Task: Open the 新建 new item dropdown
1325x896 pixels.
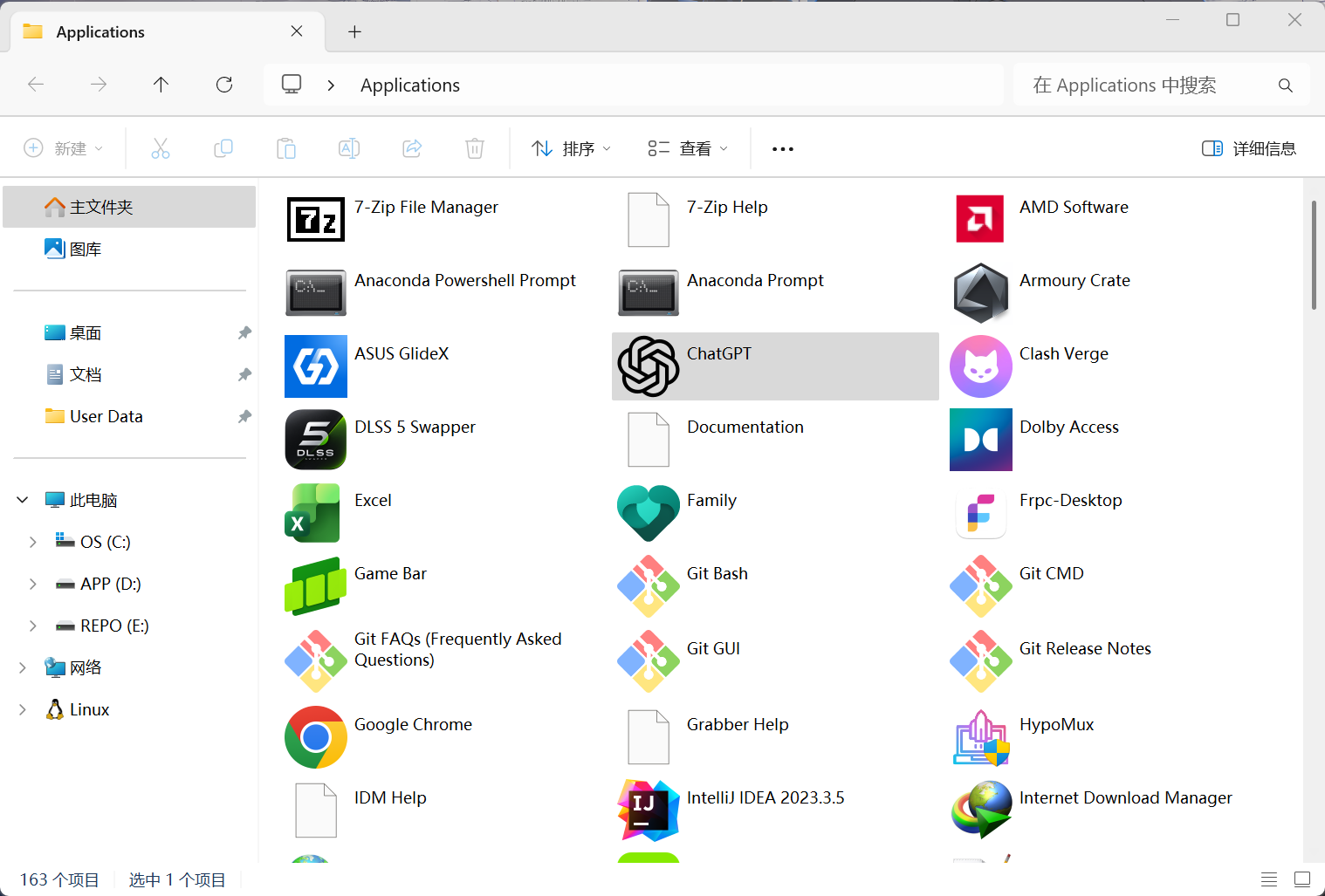Action: (x=64, y=148)
